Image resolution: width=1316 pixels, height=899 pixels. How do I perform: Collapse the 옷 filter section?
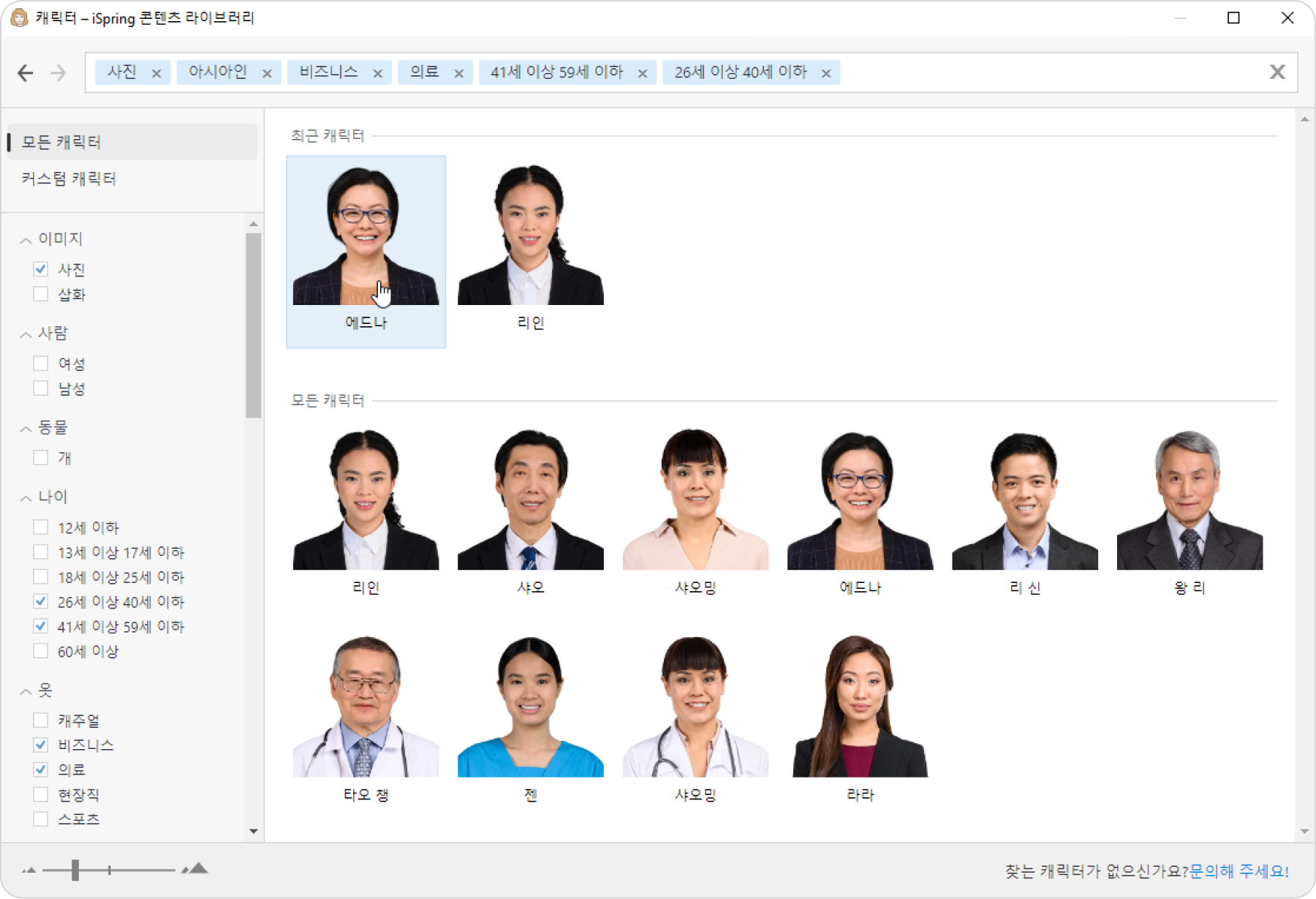click(26, 691)
